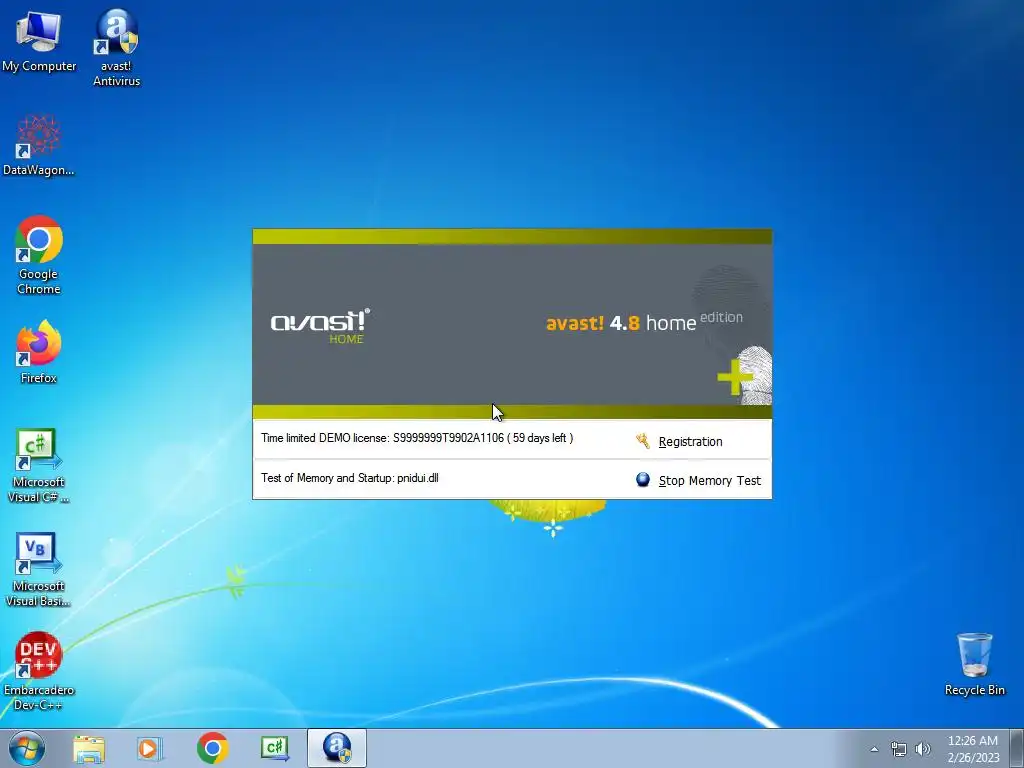
Task: Select the Recycle Bin icon
Action: tap(974, 664)
